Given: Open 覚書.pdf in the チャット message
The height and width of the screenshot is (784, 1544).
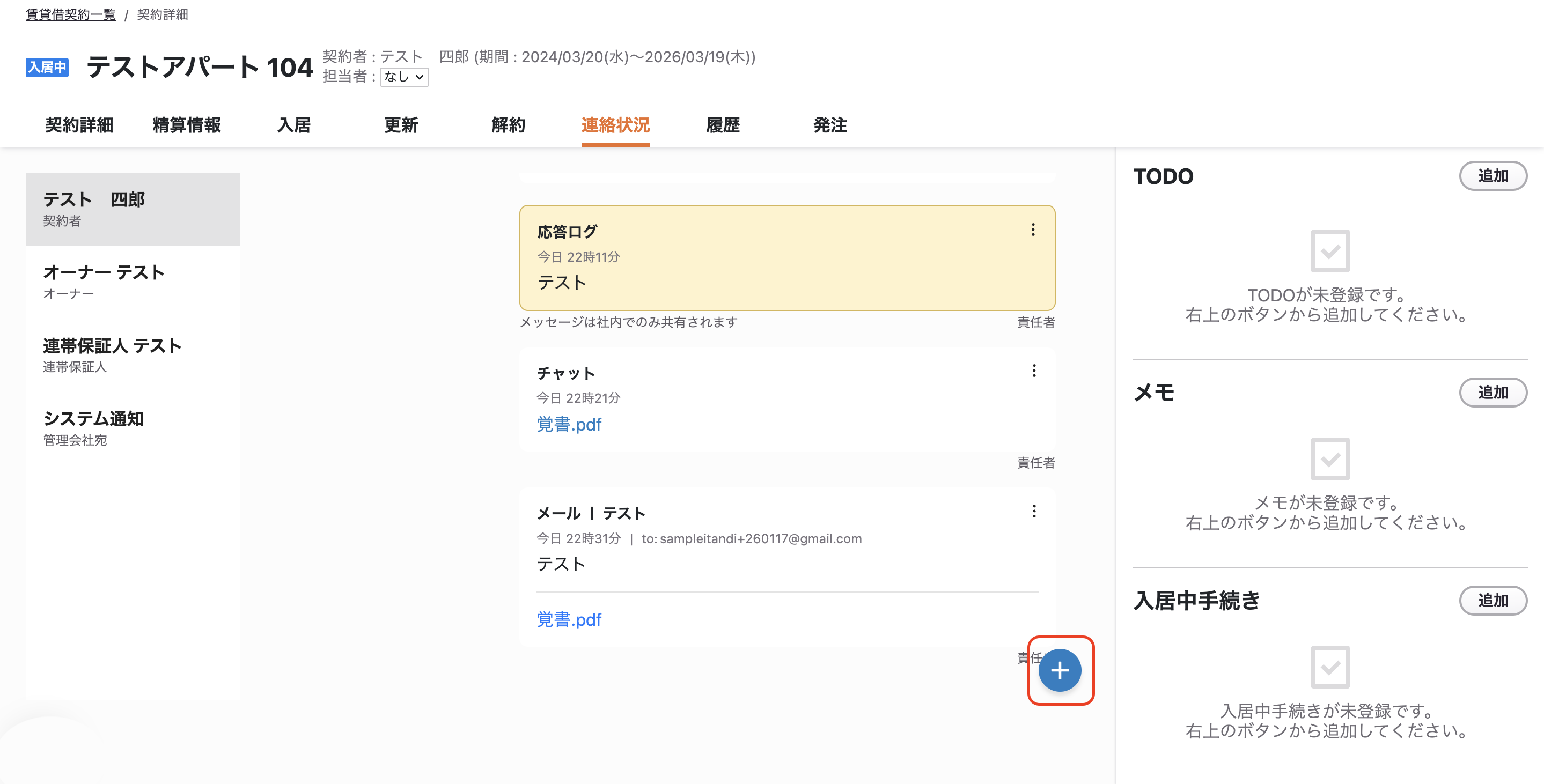Looking at the screenshot, I should click(568, 425).
